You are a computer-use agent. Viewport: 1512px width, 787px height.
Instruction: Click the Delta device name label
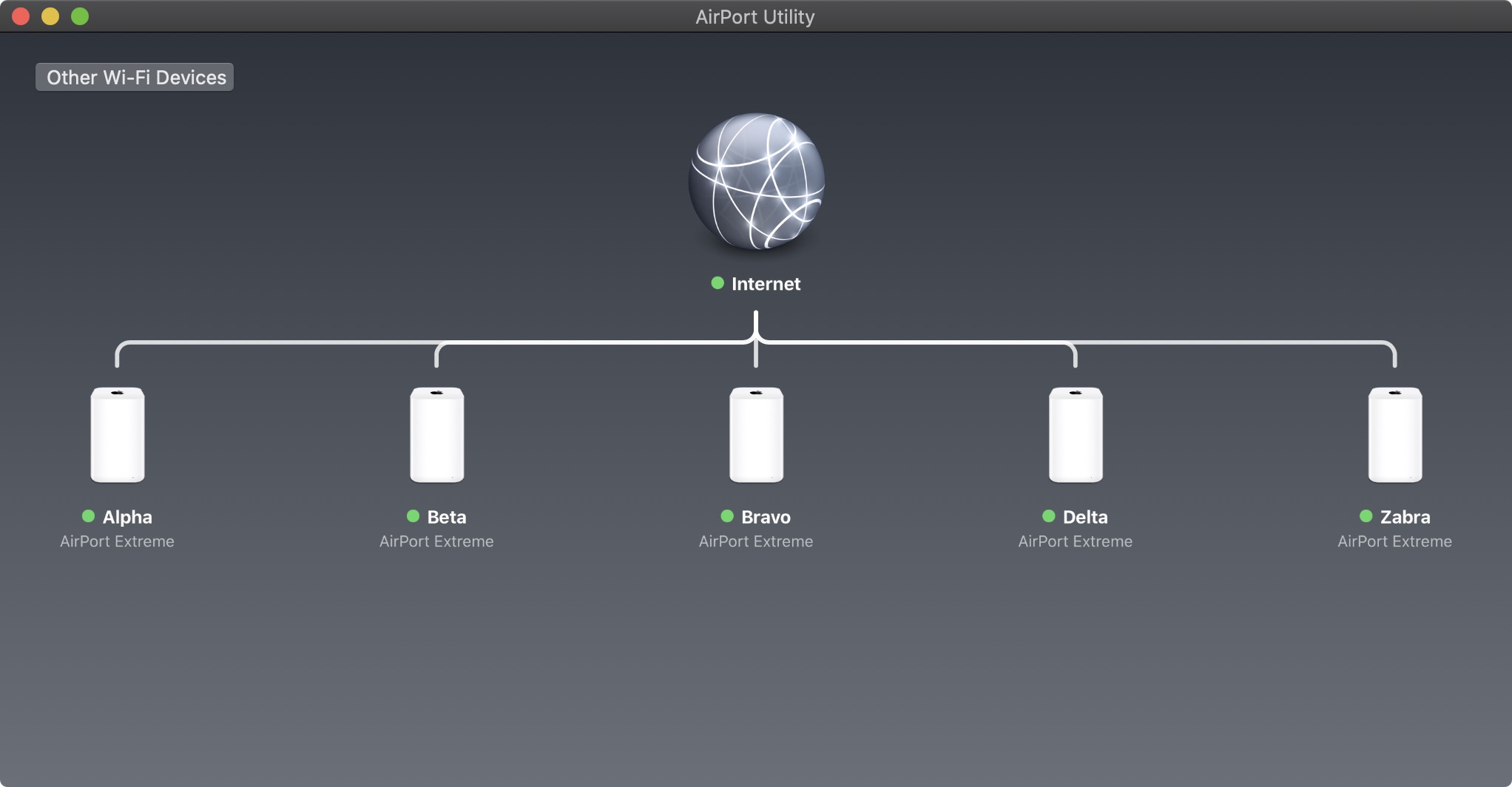coord(1085,517)
